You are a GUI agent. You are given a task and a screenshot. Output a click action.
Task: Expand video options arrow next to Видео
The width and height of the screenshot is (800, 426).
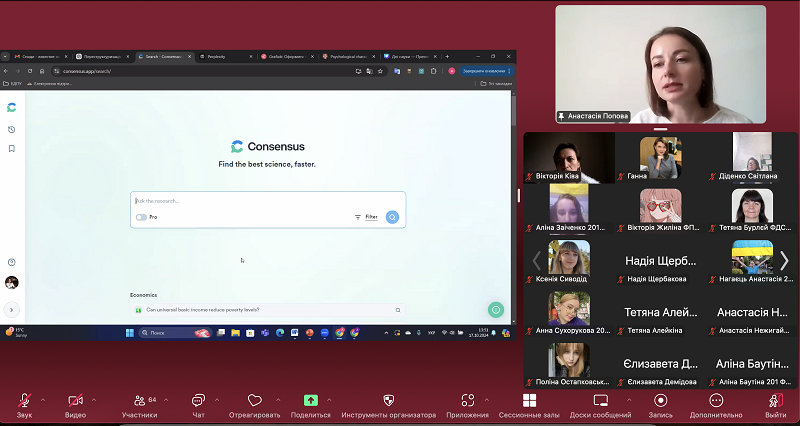94,400
